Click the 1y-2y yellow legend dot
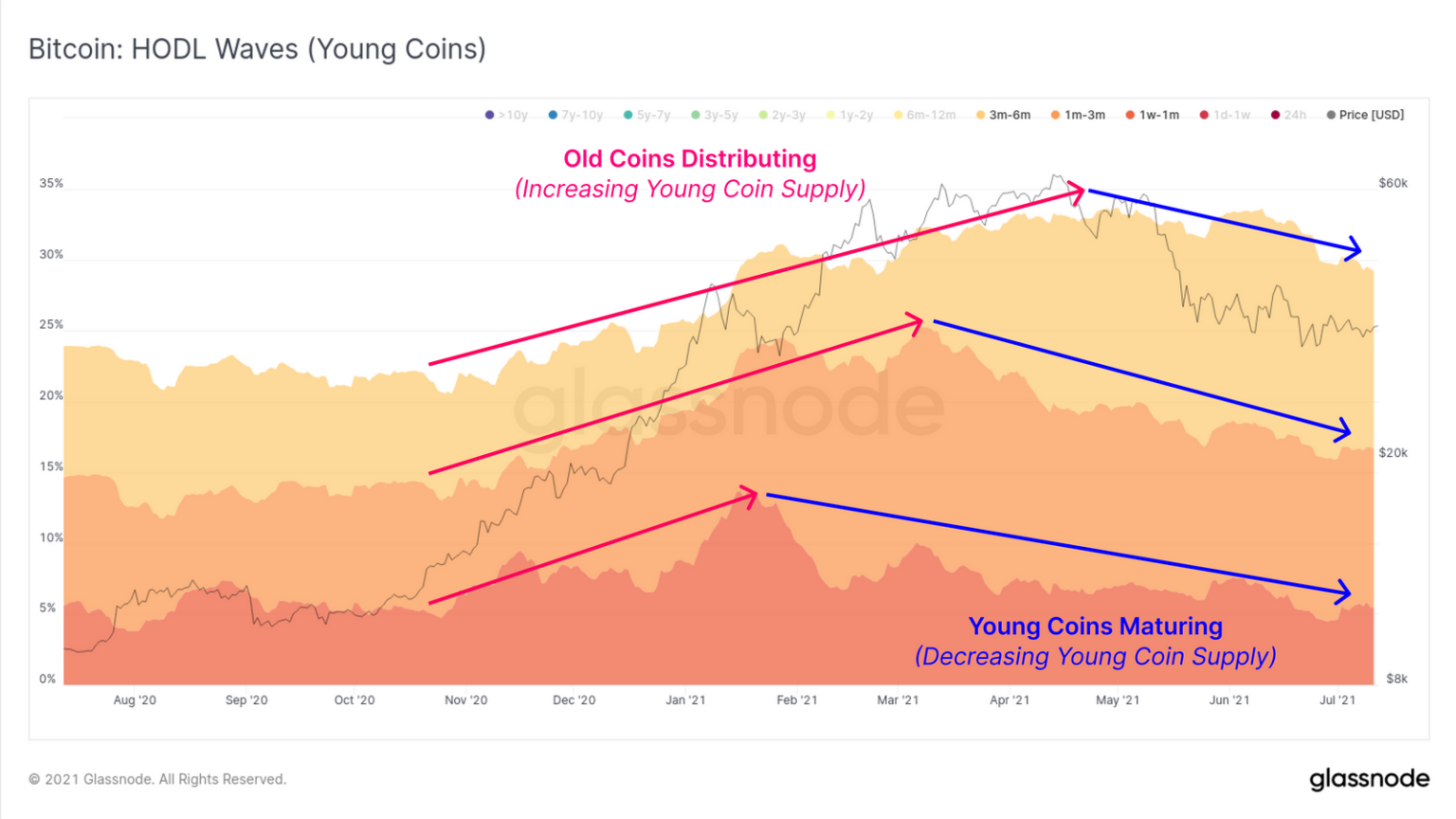The height and width of the screenshot is (819, 1456). (831, 115)
